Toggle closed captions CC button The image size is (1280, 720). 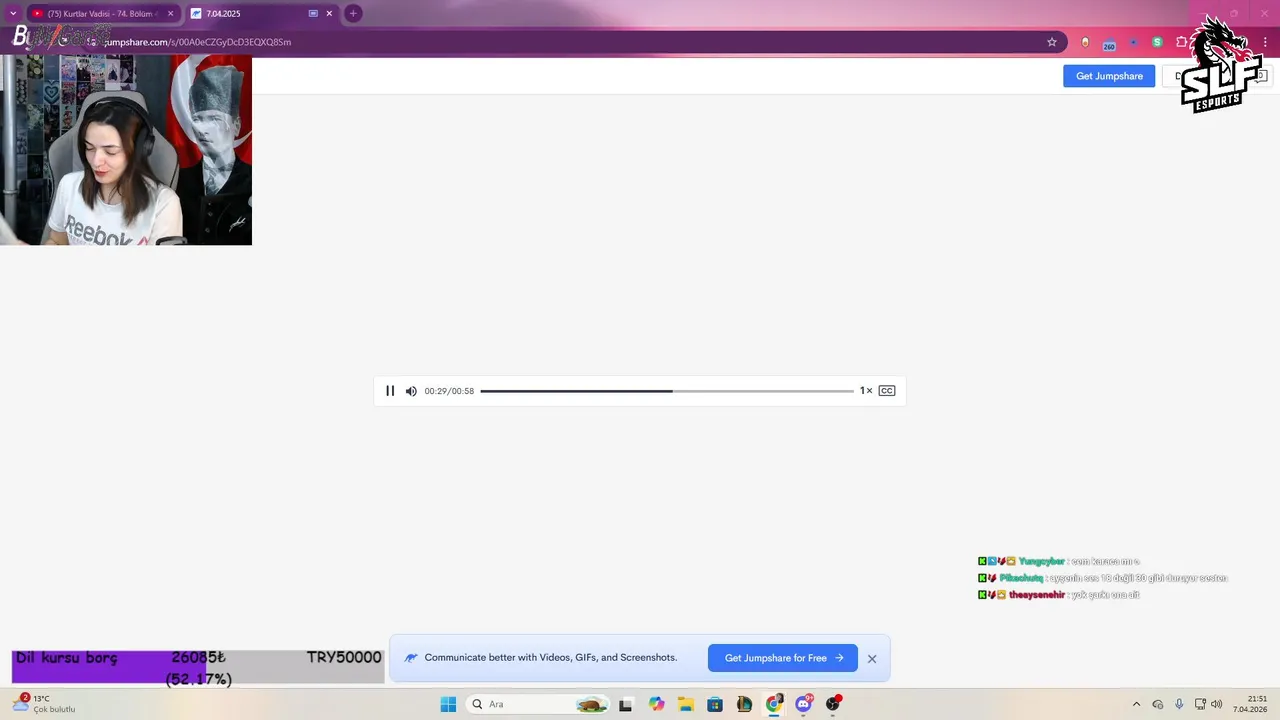coord(887,391)
